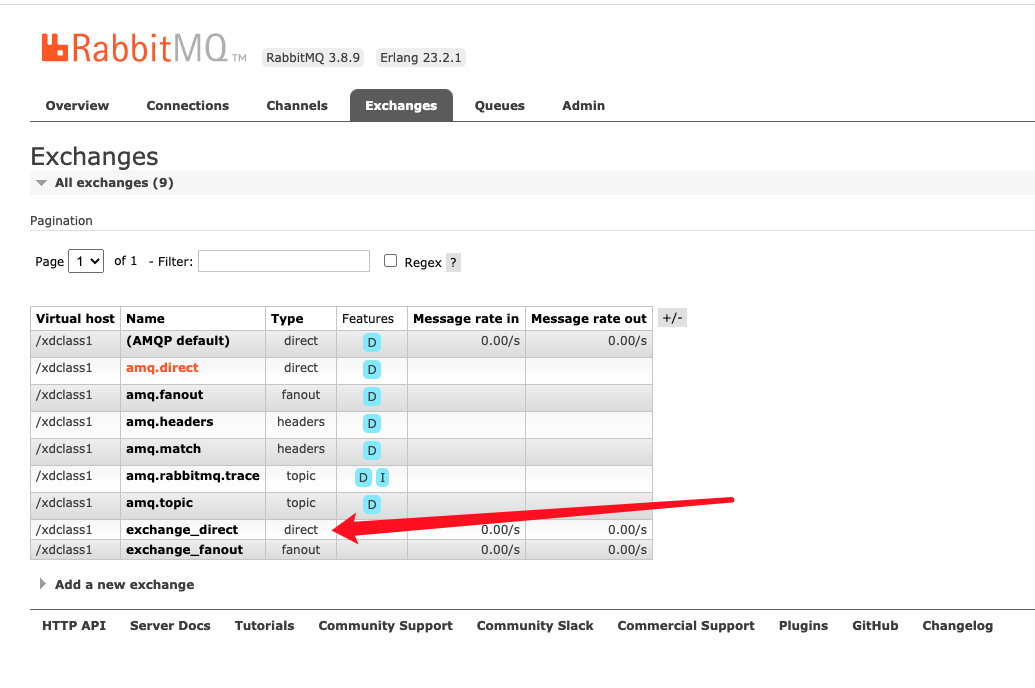This screenshot has width=1035, height=688.
Task: Open the HTTP API footer link
Action: [74, 626]
